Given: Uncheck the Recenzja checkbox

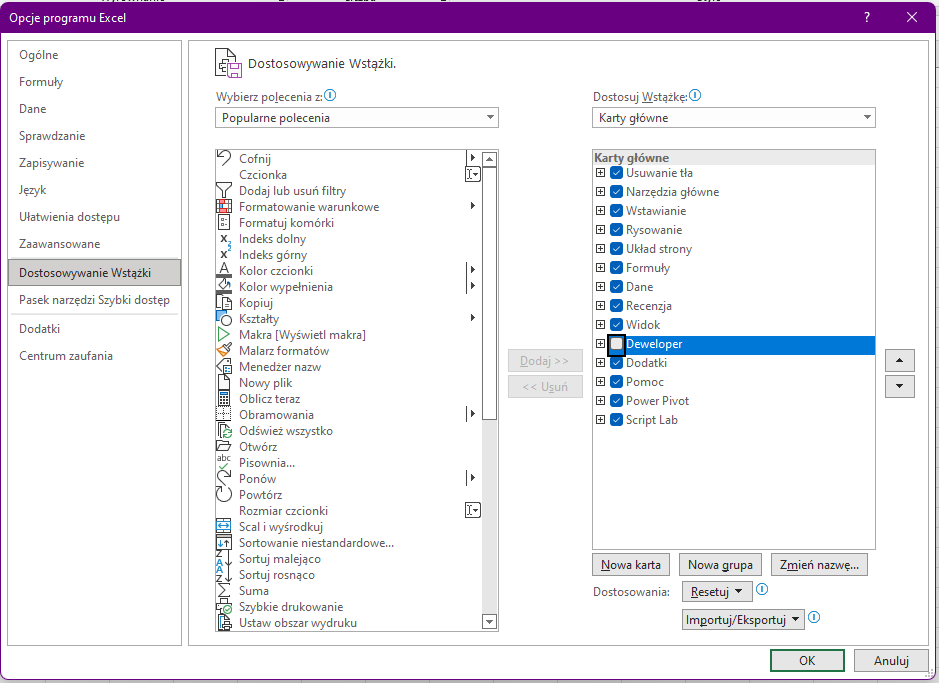Looking at the screenshot, I should 616,306.
